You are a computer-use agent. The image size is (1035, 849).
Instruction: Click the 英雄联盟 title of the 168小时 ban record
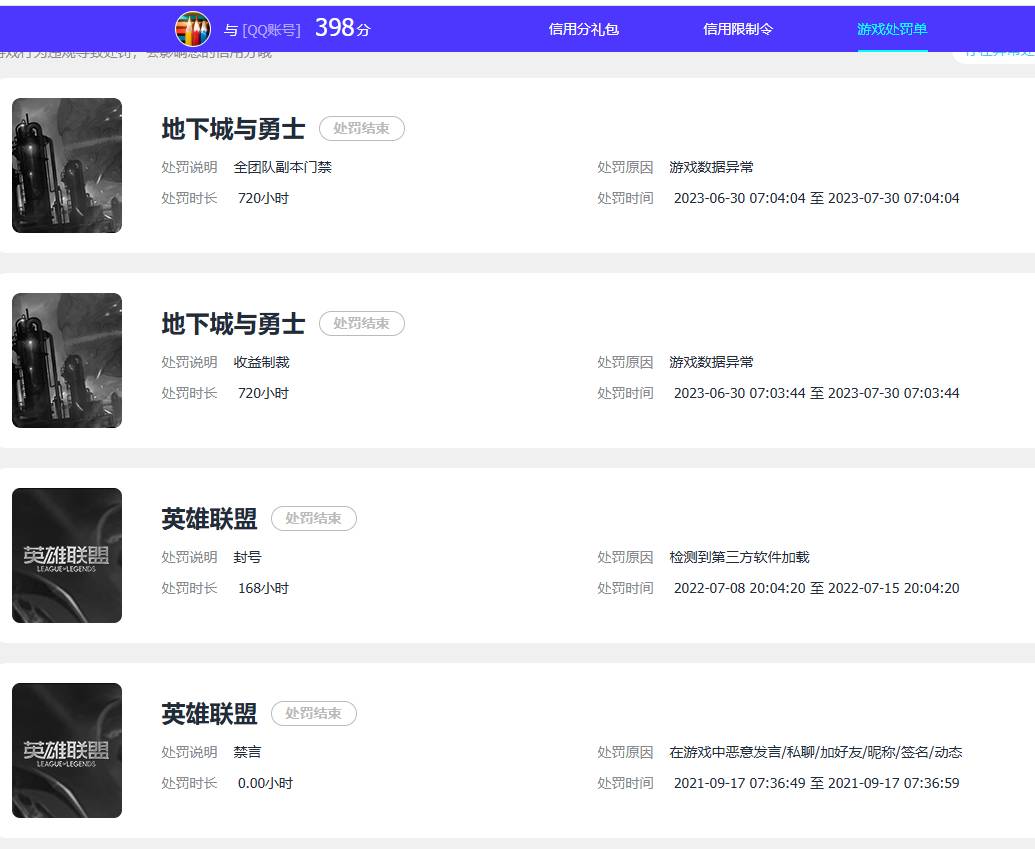pyautogui.click(x=209, y=519)
